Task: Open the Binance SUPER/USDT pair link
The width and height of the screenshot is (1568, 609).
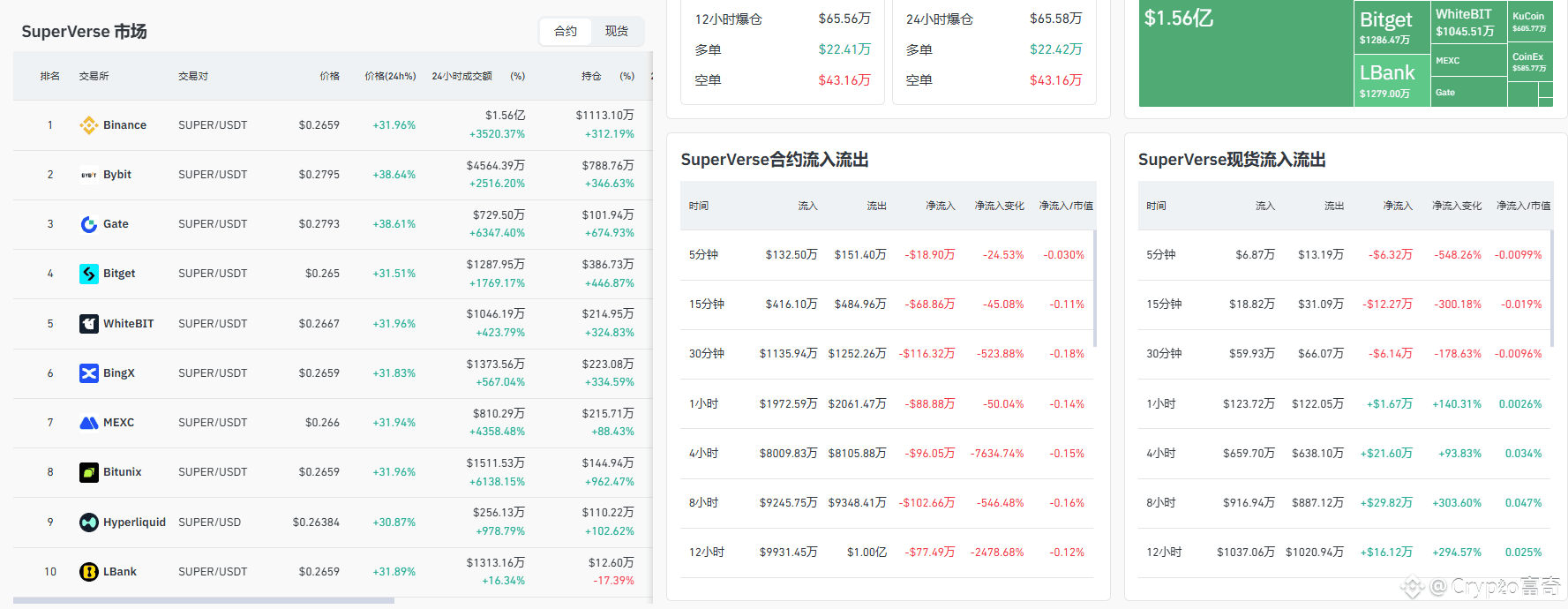Action: coord(213,125)
